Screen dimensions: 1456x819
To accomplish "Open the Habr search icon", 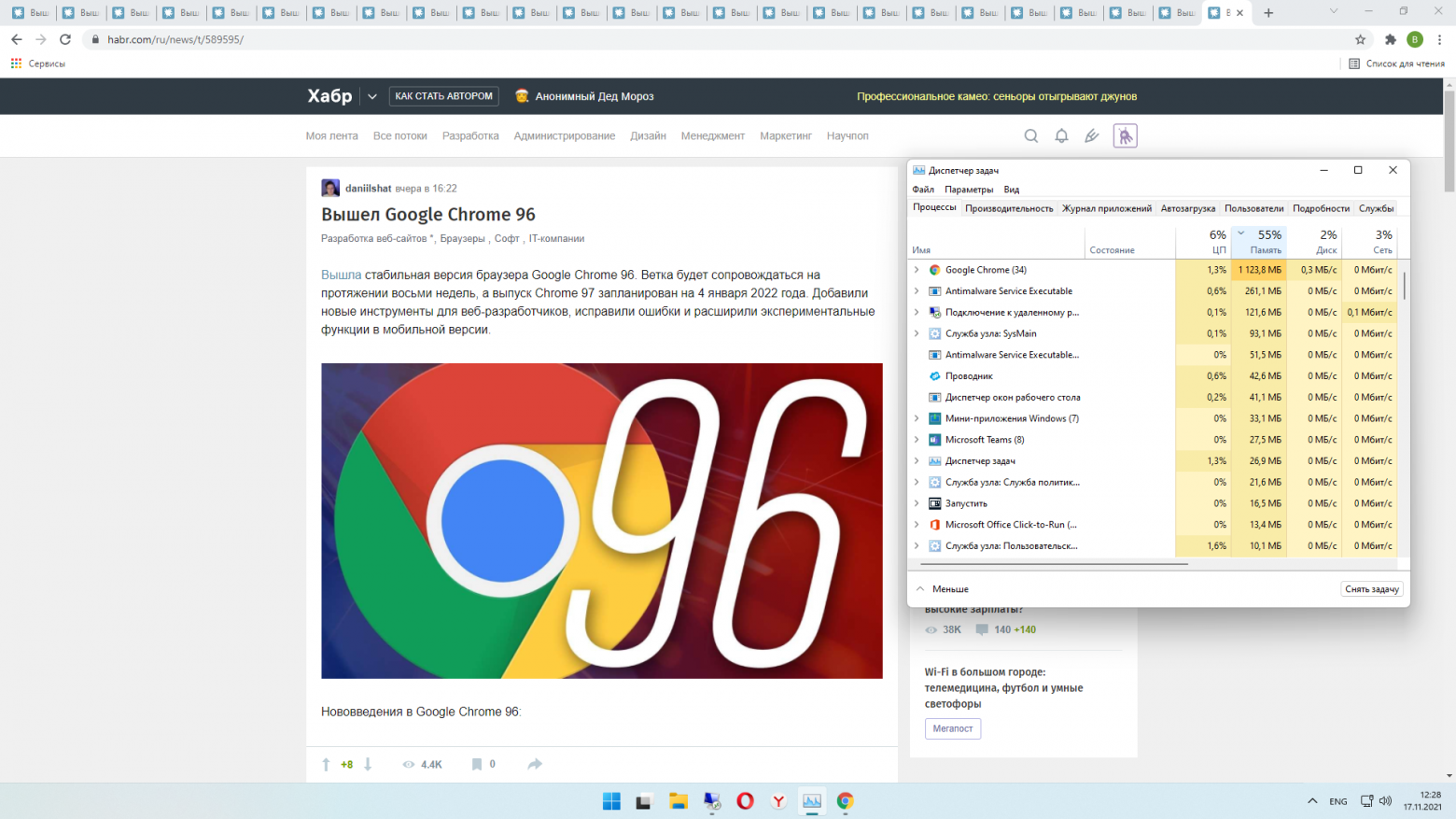I will (1030, 136).
